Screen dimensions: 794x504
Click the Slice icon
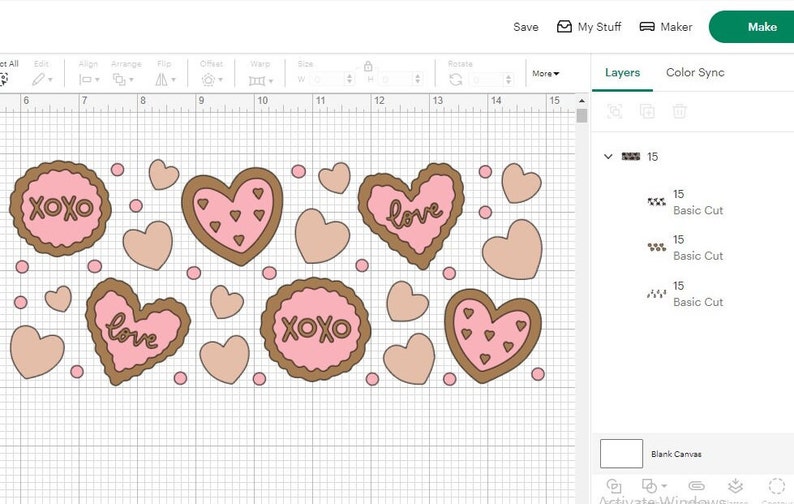point(614,486)
